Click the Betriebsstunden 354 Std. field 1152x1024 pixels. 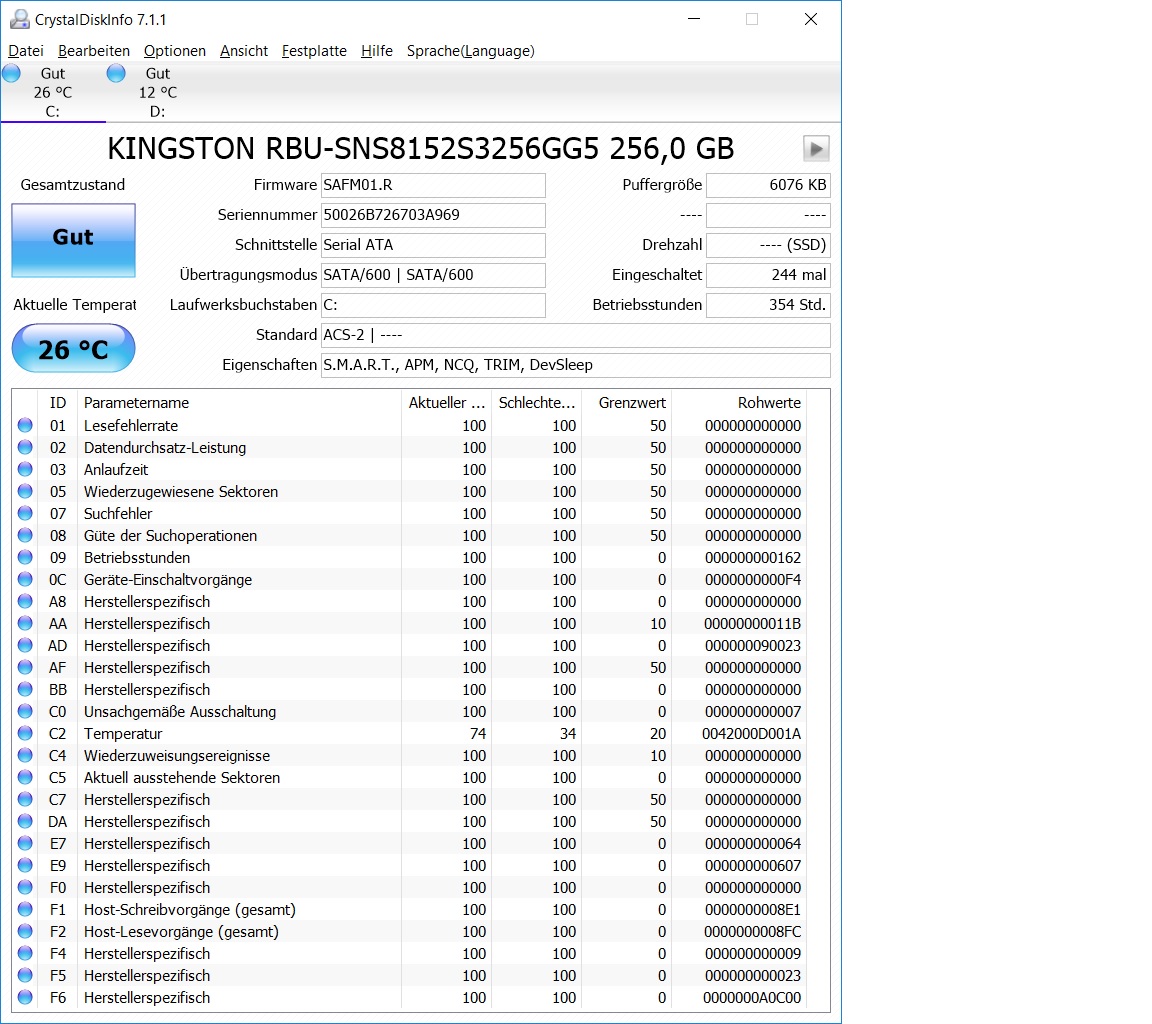[x=768, y=305]
